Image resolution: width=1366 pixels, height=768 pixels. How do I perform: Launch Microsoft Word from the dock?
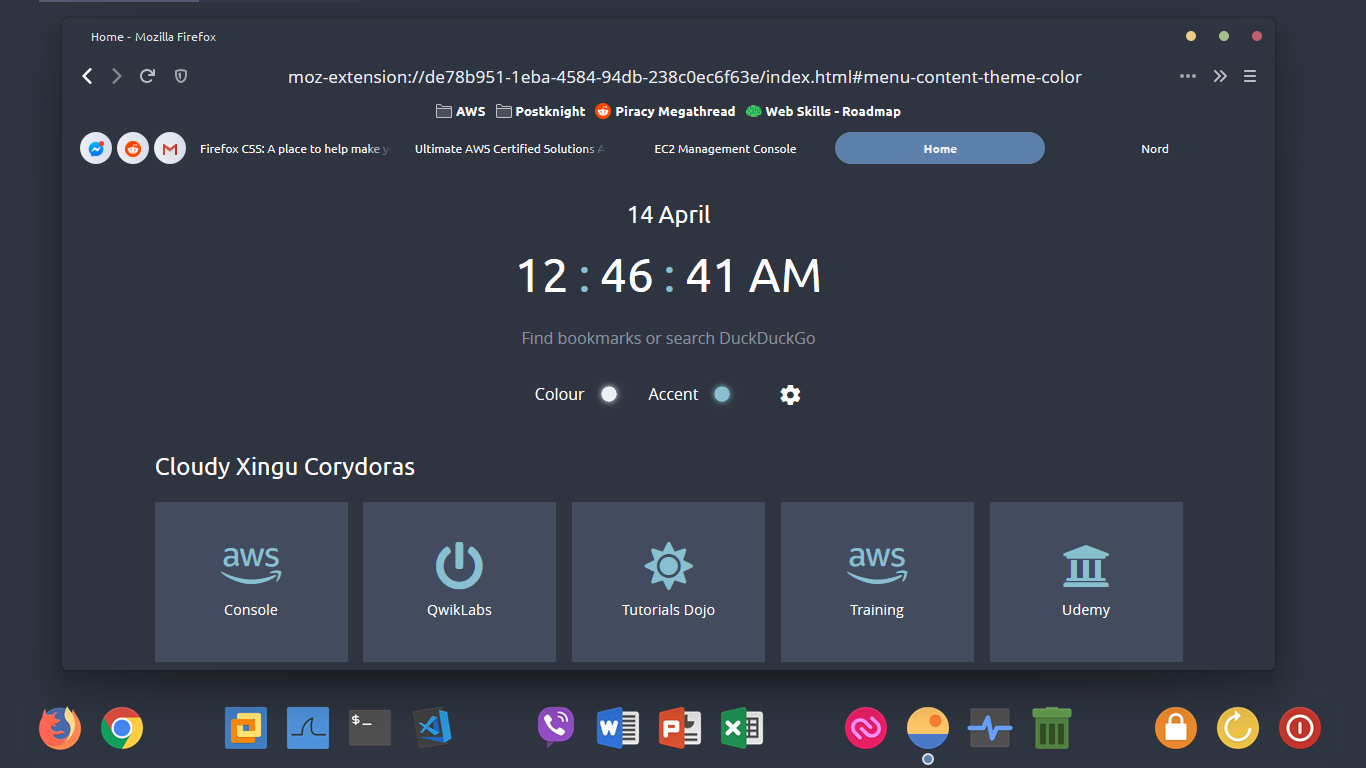[618, 728]
